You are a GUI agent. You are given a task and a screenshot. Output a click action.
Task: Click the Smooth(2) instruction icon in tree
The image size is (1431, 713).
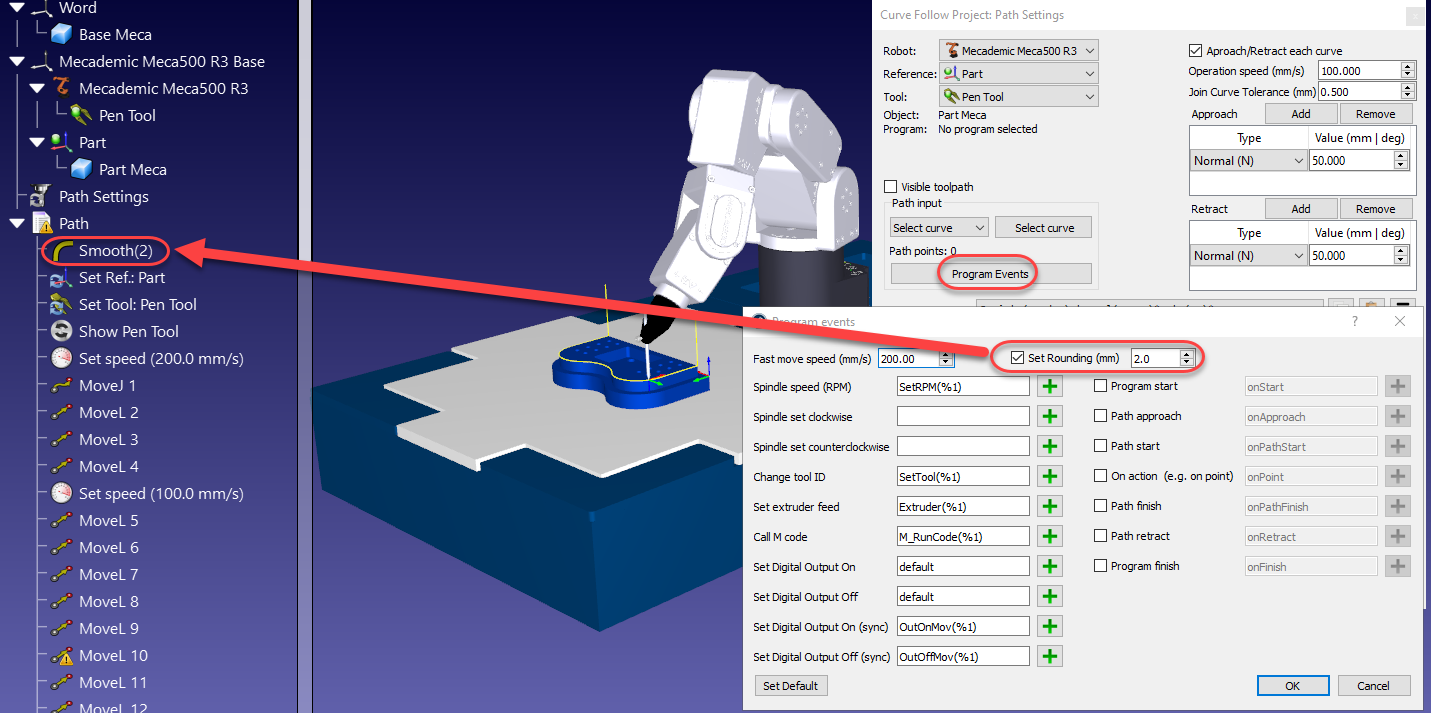[x=62, y=251]
